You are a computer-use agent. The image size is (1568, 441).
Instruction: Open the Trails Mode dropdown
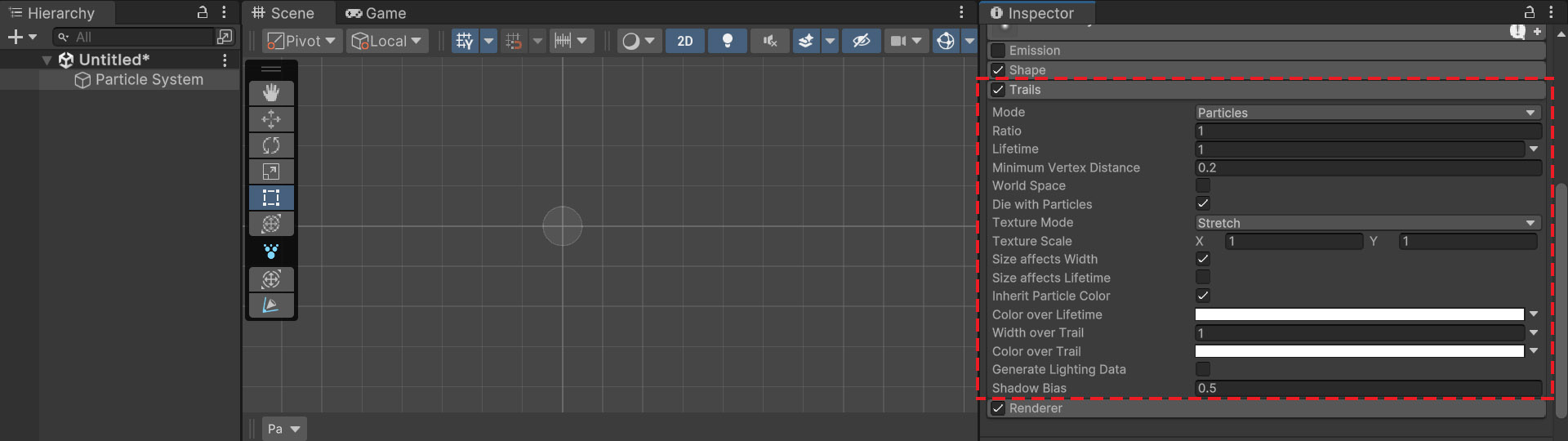[x=1367, y=113]
